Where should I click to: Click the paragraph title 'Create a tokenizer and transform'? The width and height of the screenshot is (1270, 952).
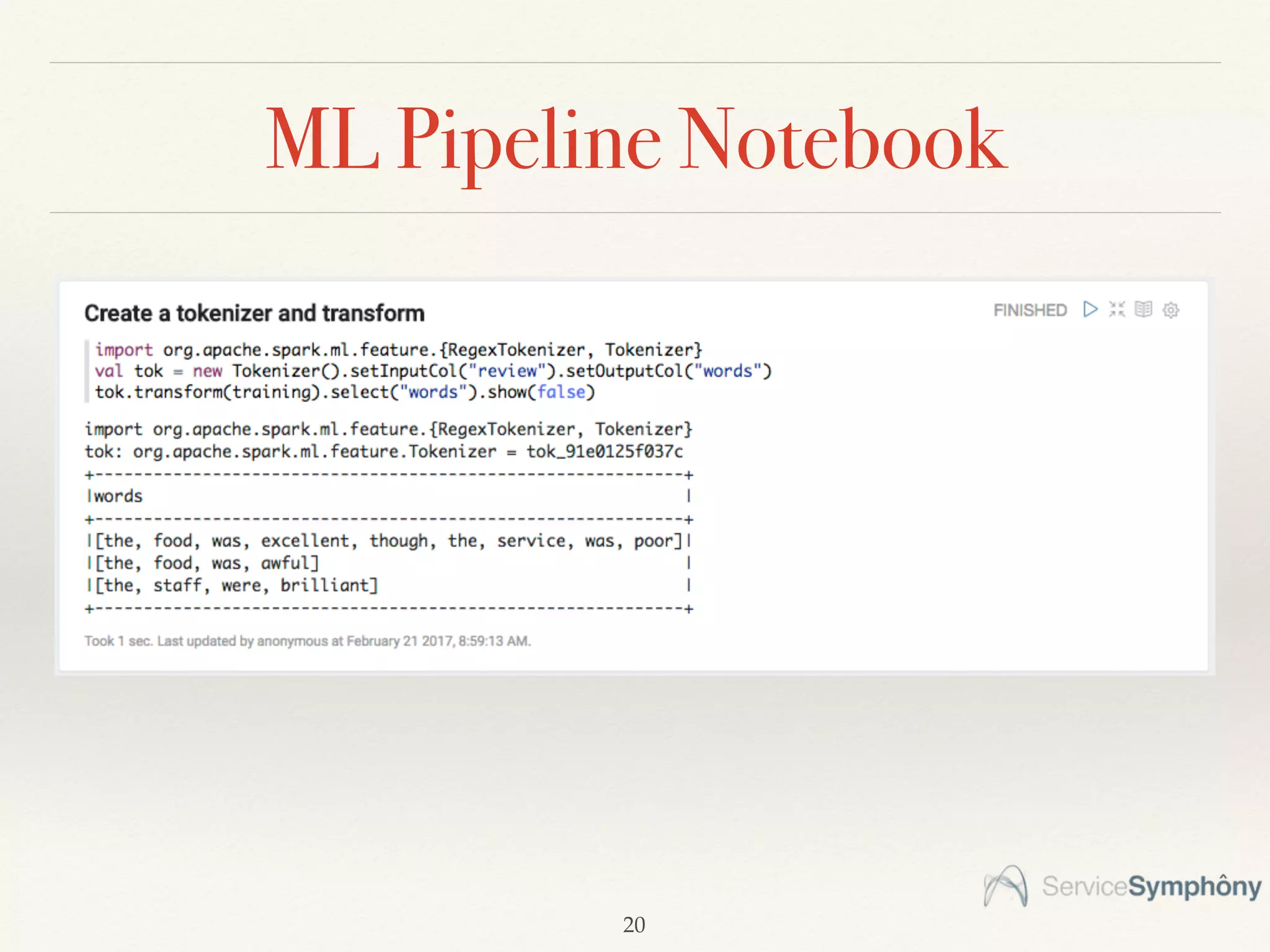254,314
